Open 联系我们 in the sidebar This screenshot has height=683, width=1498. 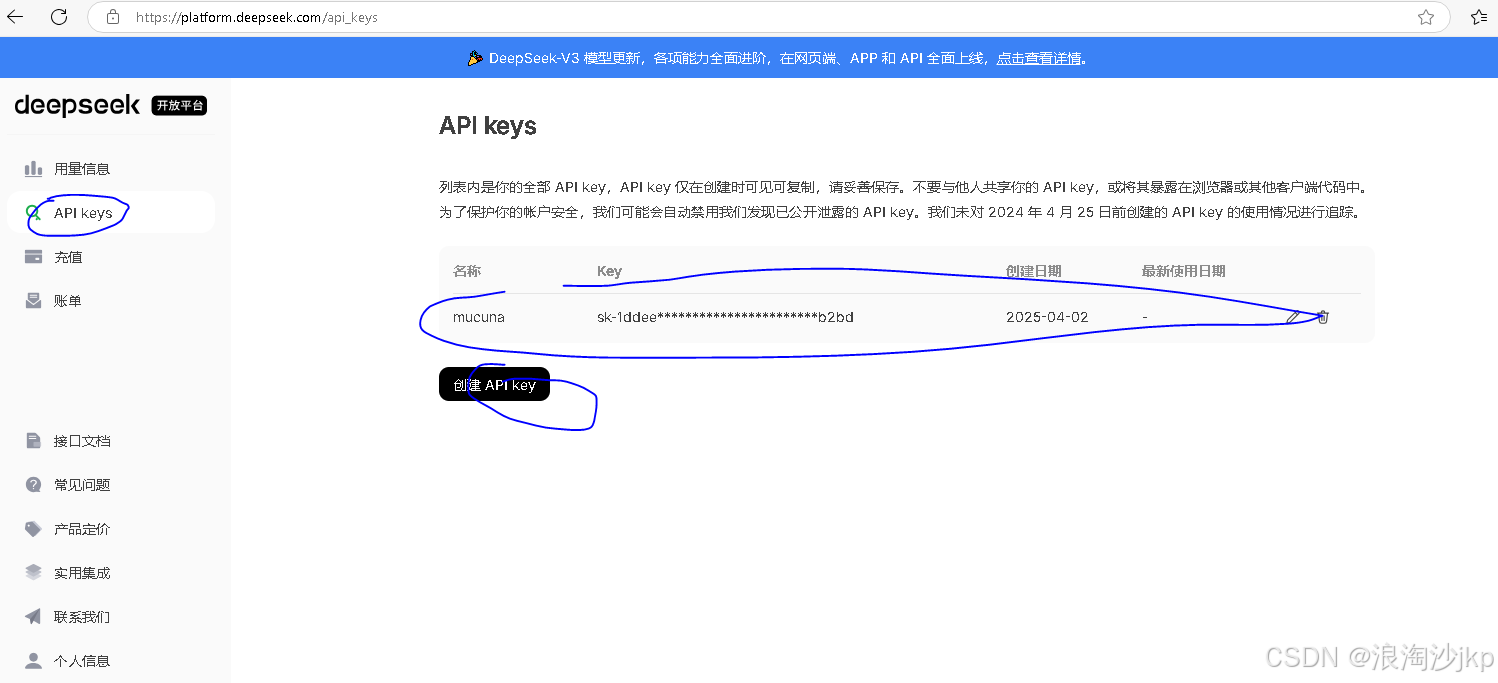coord(82,617)
